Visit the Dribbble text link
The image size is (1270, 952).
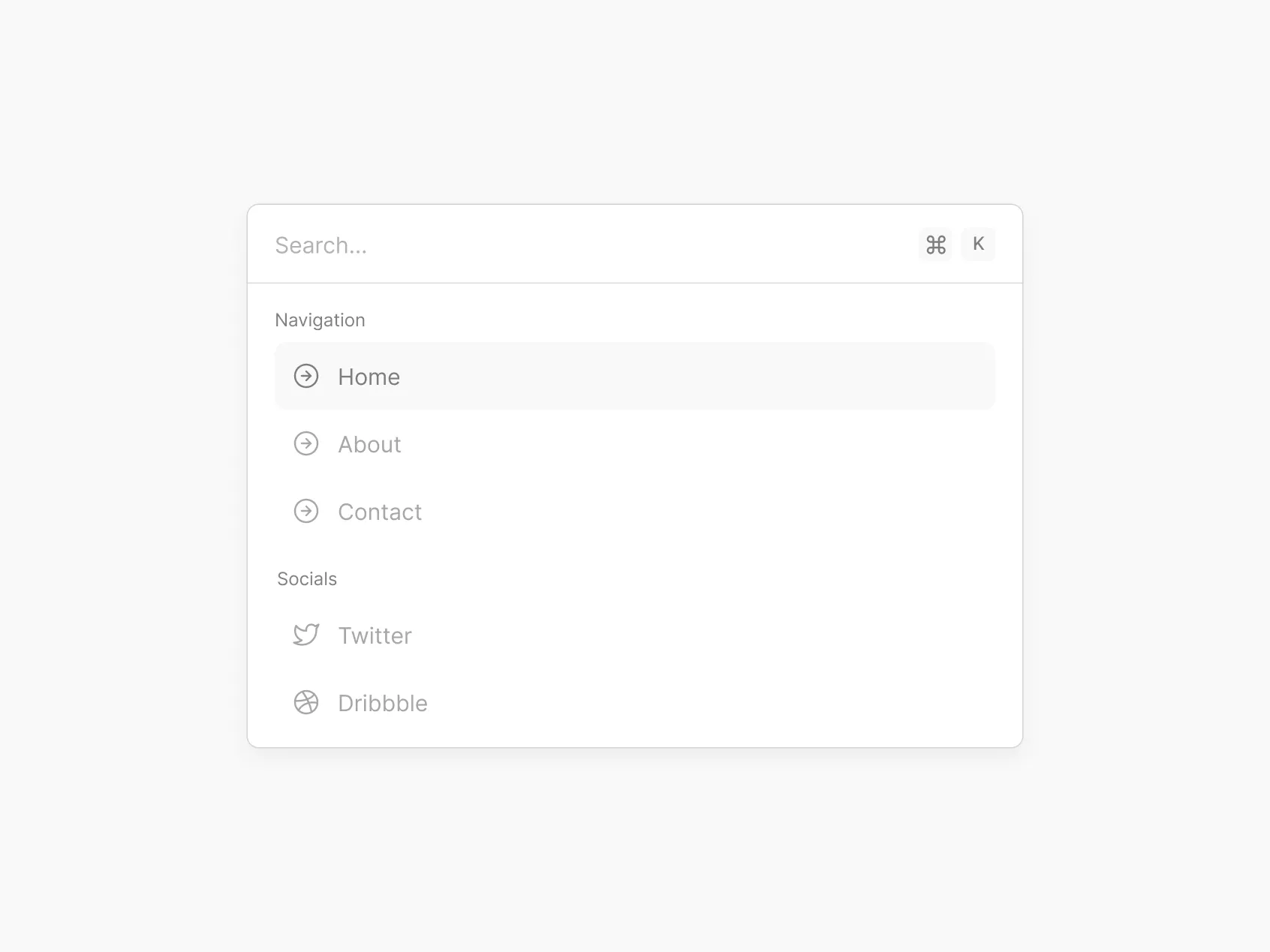pyautogui.click(x=383, y=704)
